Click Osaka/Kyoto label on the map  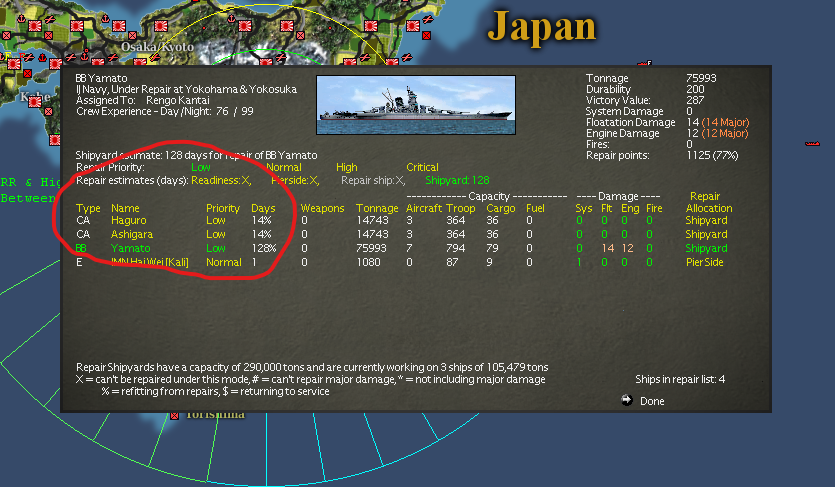(x=157, y=47)
